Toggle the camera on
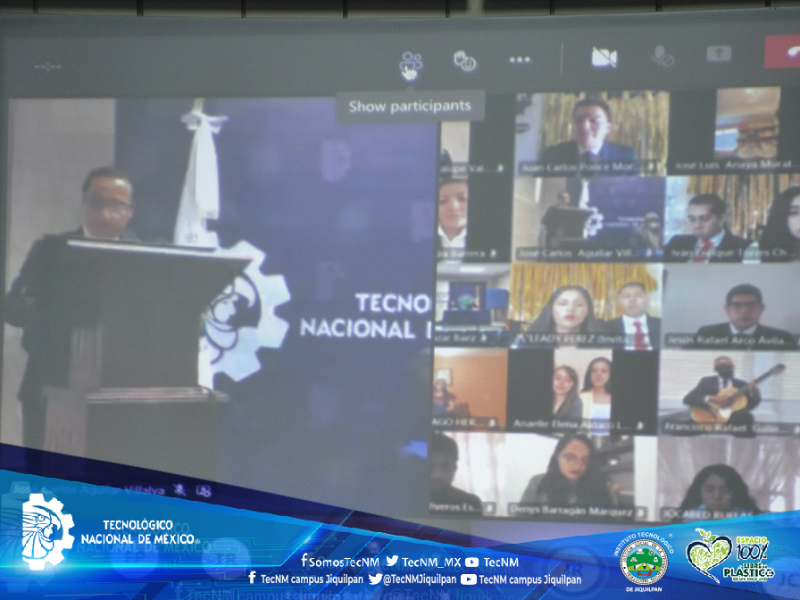Screen dimensions: 800x600 click(x=604, y=57)
